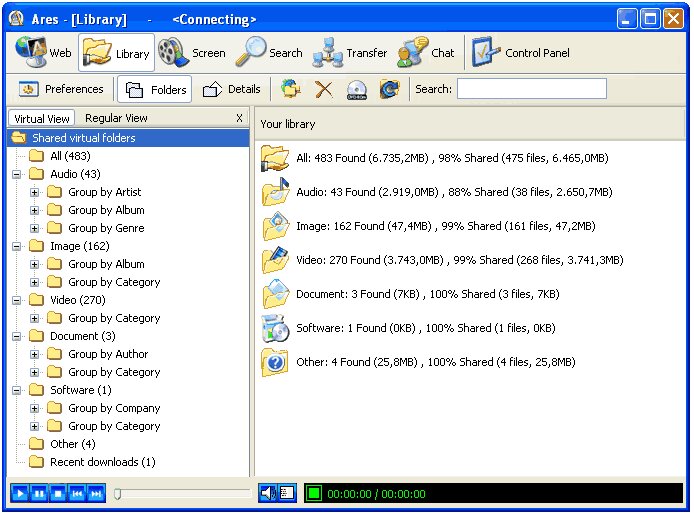
Task: Open library Preferences
Action: click(61, 89)
